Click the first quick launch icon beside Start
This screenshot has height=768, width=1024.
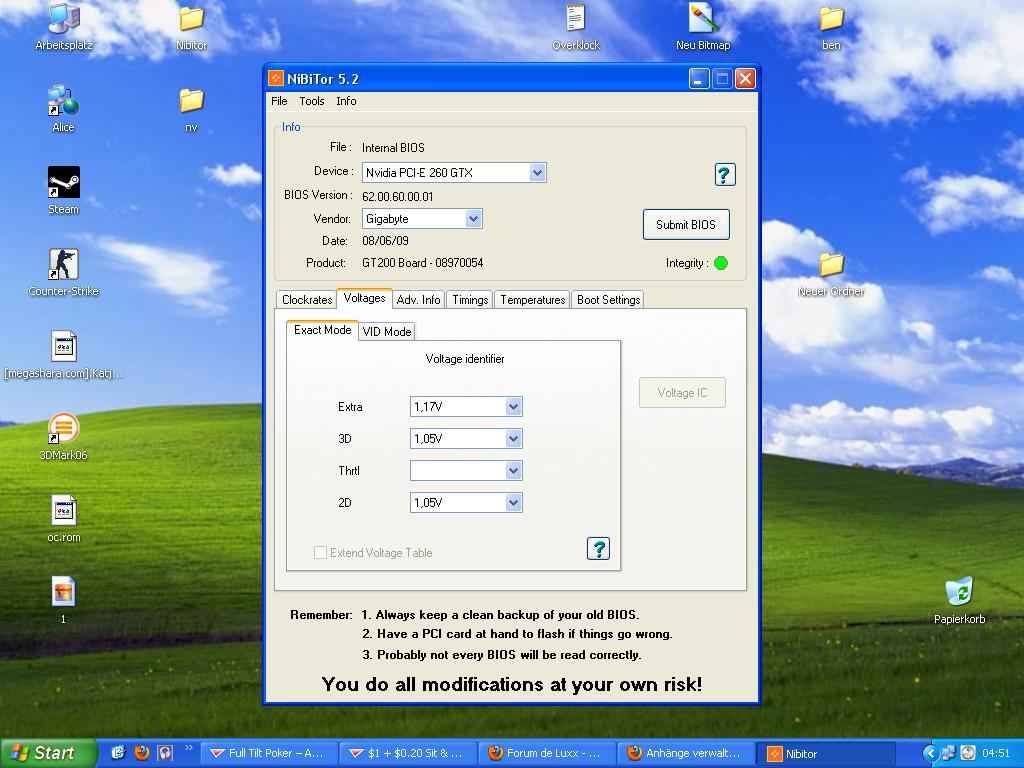click(x=118, y=752)
